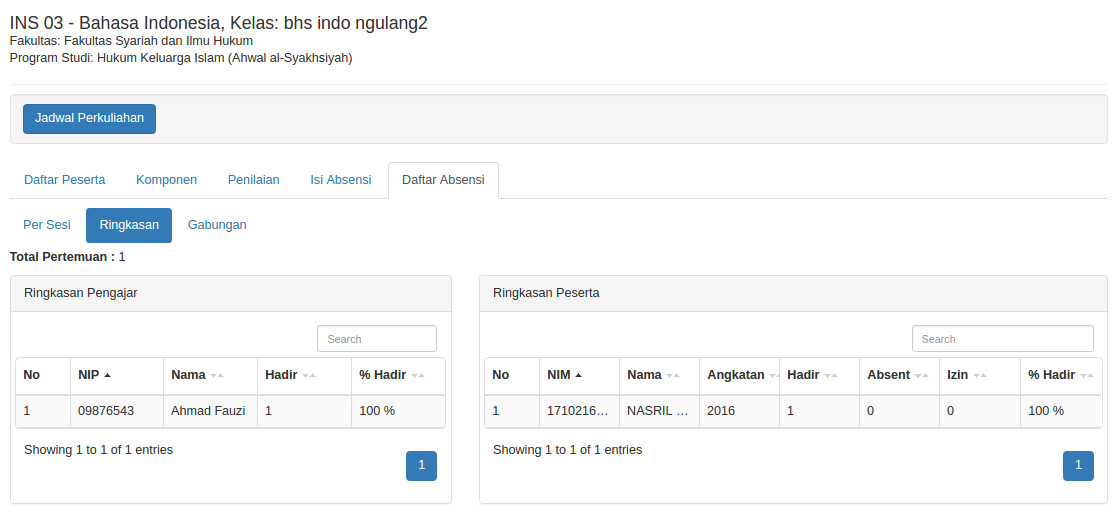This screenshot has width=1118, height=515.
Task: Click Ringkasan Peserta search field
Action: pos(1002,339)
